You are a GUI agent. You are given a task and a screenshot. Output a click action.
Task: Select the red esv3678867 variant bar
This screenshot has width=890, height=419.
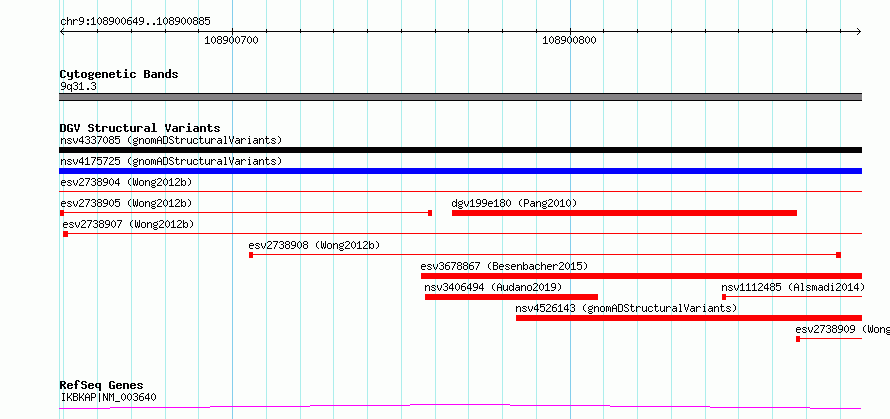(641, 276)
